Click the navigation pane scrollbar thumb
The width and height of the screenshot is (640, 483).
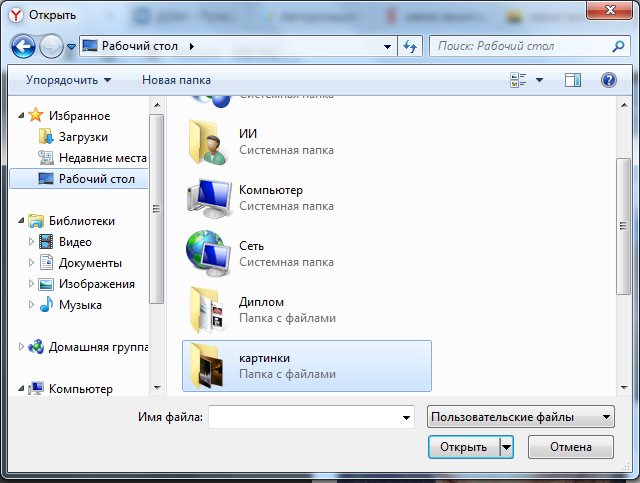click(156, 209)
